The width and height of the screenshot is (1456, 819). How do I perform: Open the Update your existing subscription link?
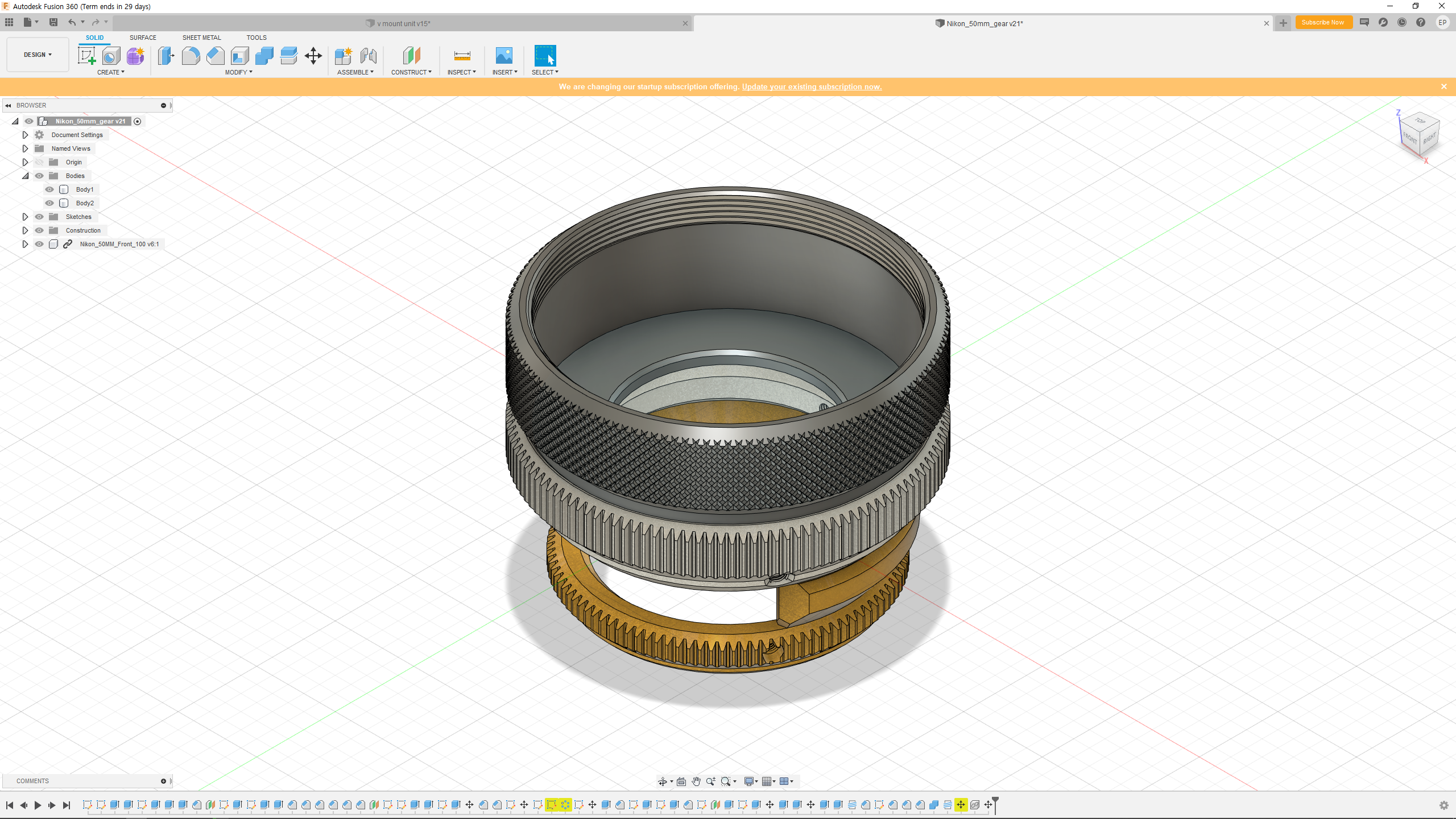coord(812,86)
